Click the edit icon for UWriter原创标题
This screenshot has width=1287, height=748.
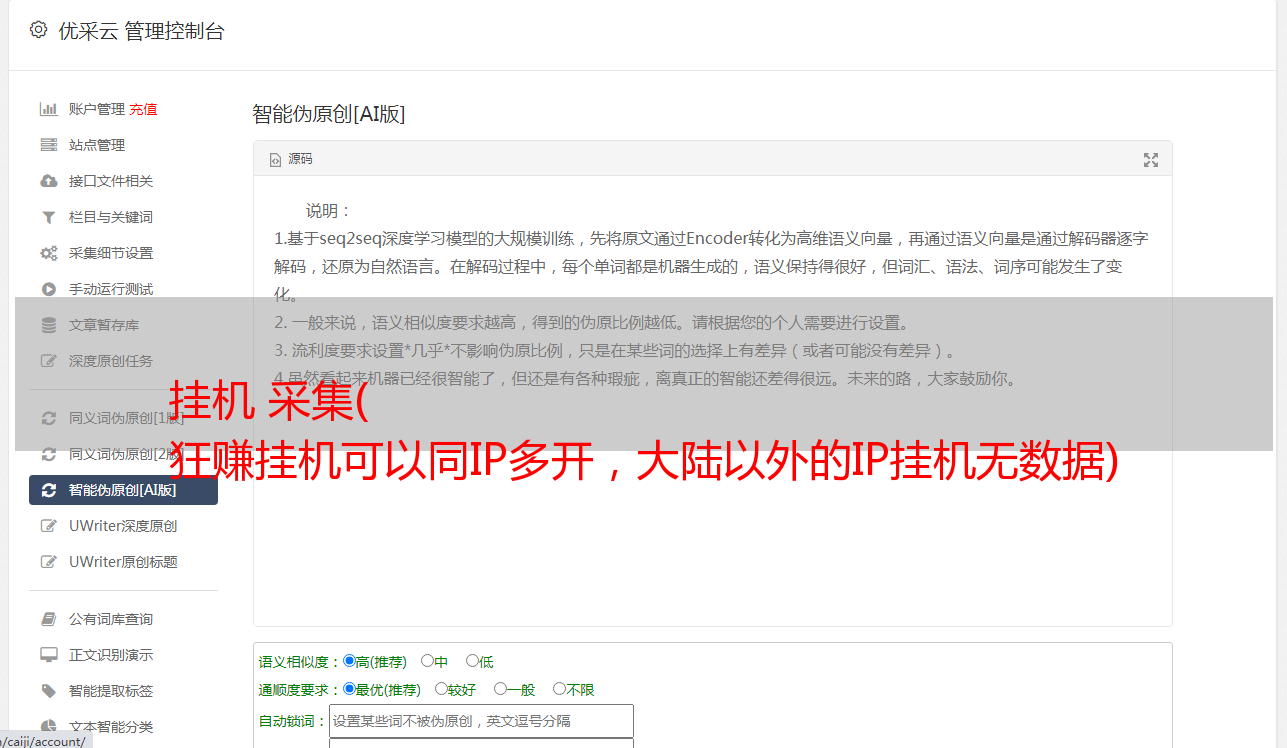pyautogui.click(x=48, y=562)
